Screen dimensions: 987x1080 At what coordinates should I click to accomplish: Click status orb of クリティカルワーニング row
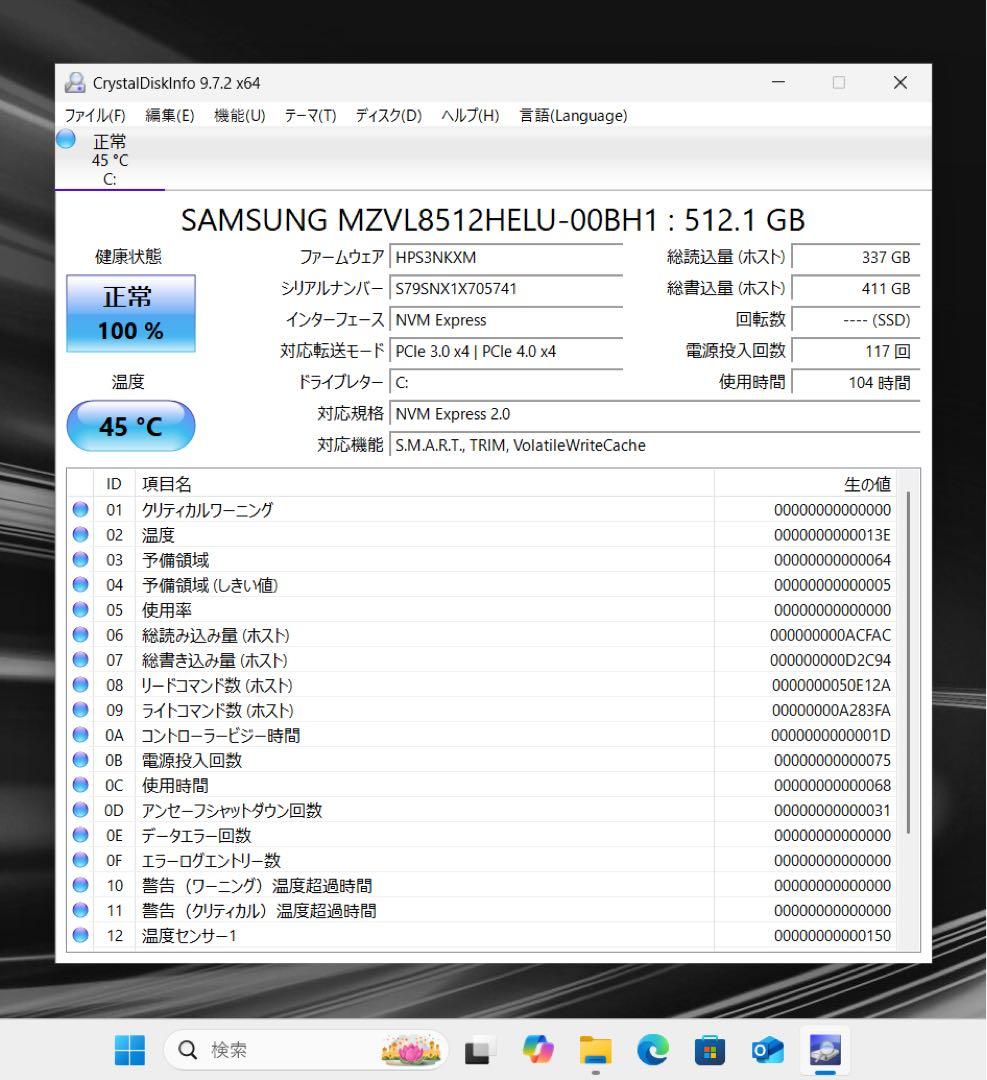coord(81,510)
